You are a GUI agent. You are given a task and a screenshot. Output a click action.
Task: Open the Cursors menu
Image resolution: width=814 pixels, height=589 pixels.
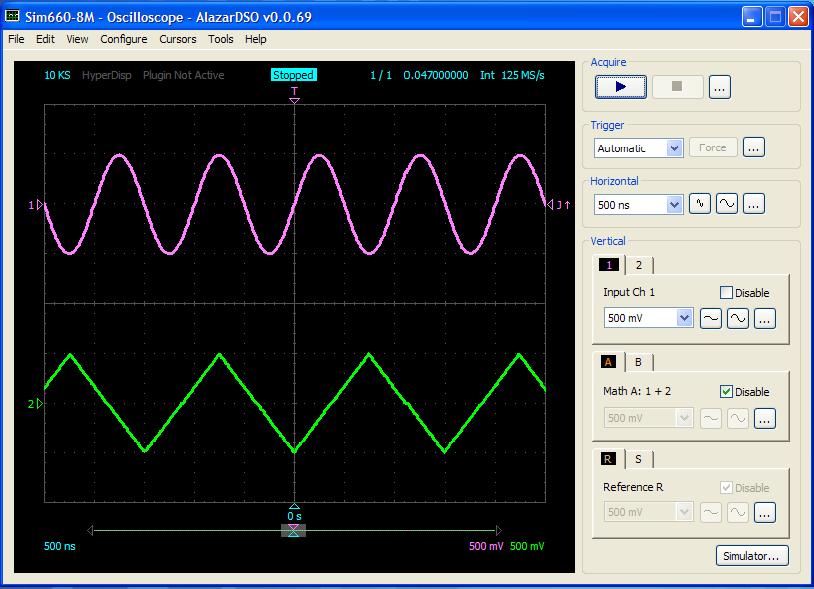click(178, 39)
